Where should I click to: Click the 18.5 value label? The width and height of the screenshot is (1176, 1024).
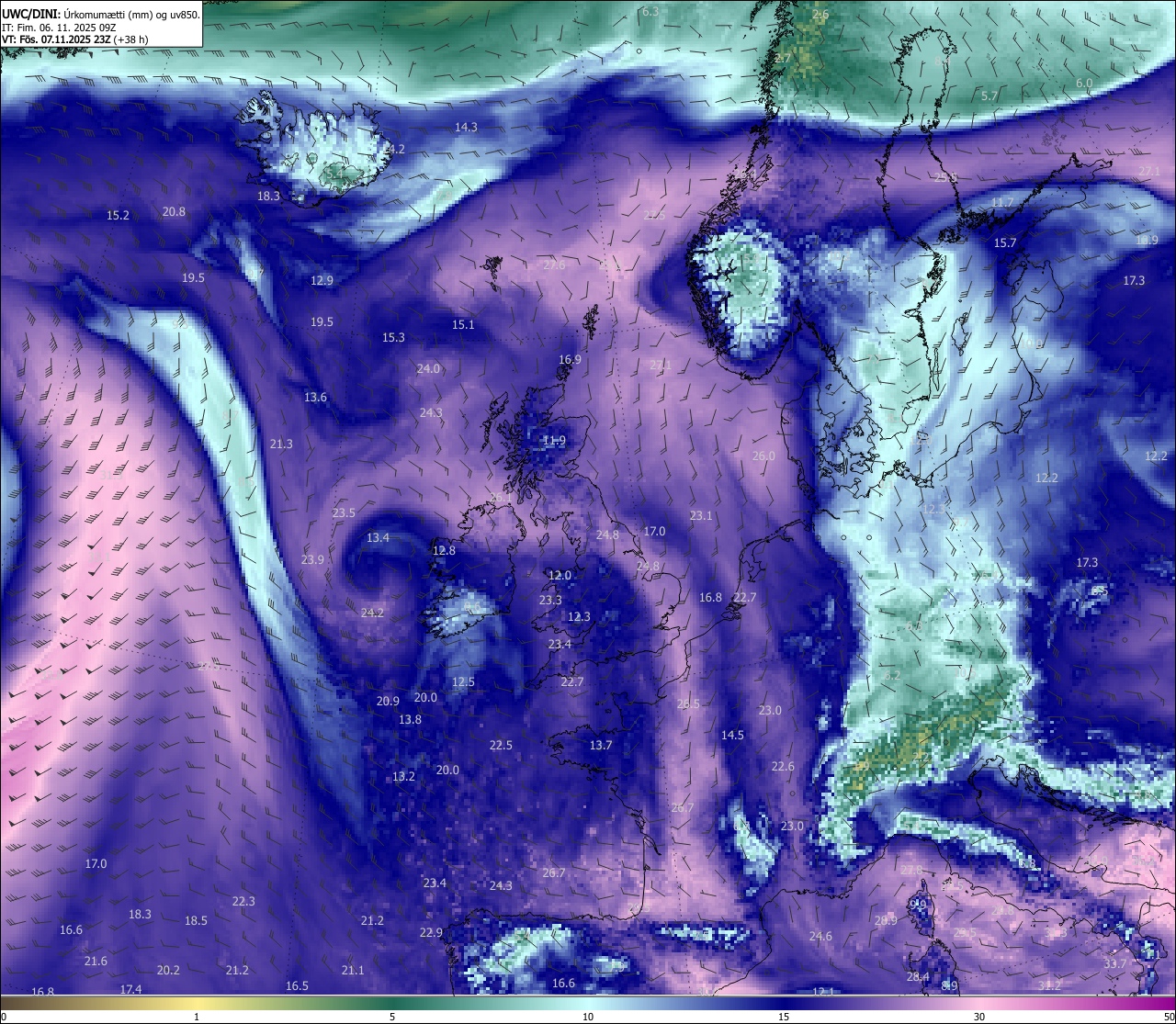(x=196, y=920)
